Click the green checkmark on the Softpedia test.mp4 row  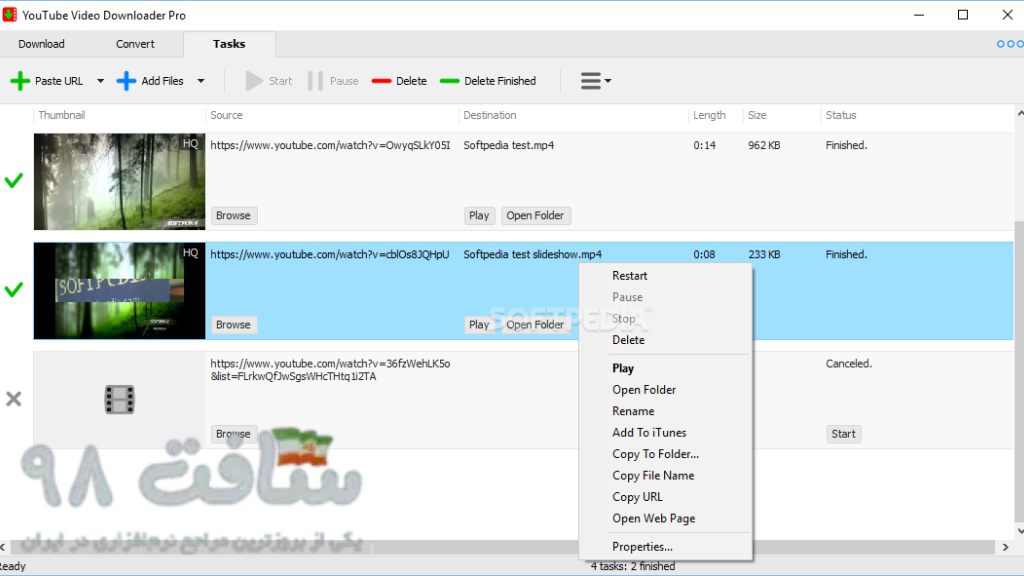(x=14, y=180)
